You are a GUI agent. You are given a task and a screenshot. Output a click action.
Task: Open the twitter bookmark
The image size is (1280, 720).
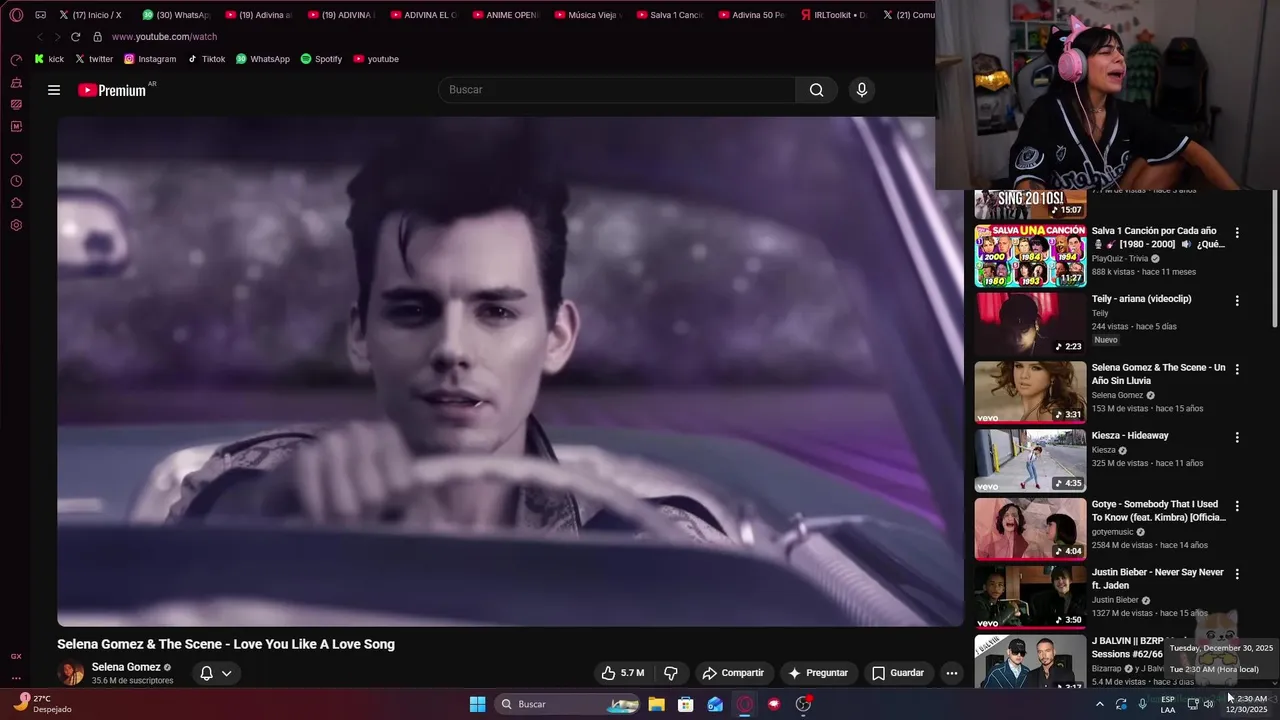pyautogui.click(x=94, y=59)
